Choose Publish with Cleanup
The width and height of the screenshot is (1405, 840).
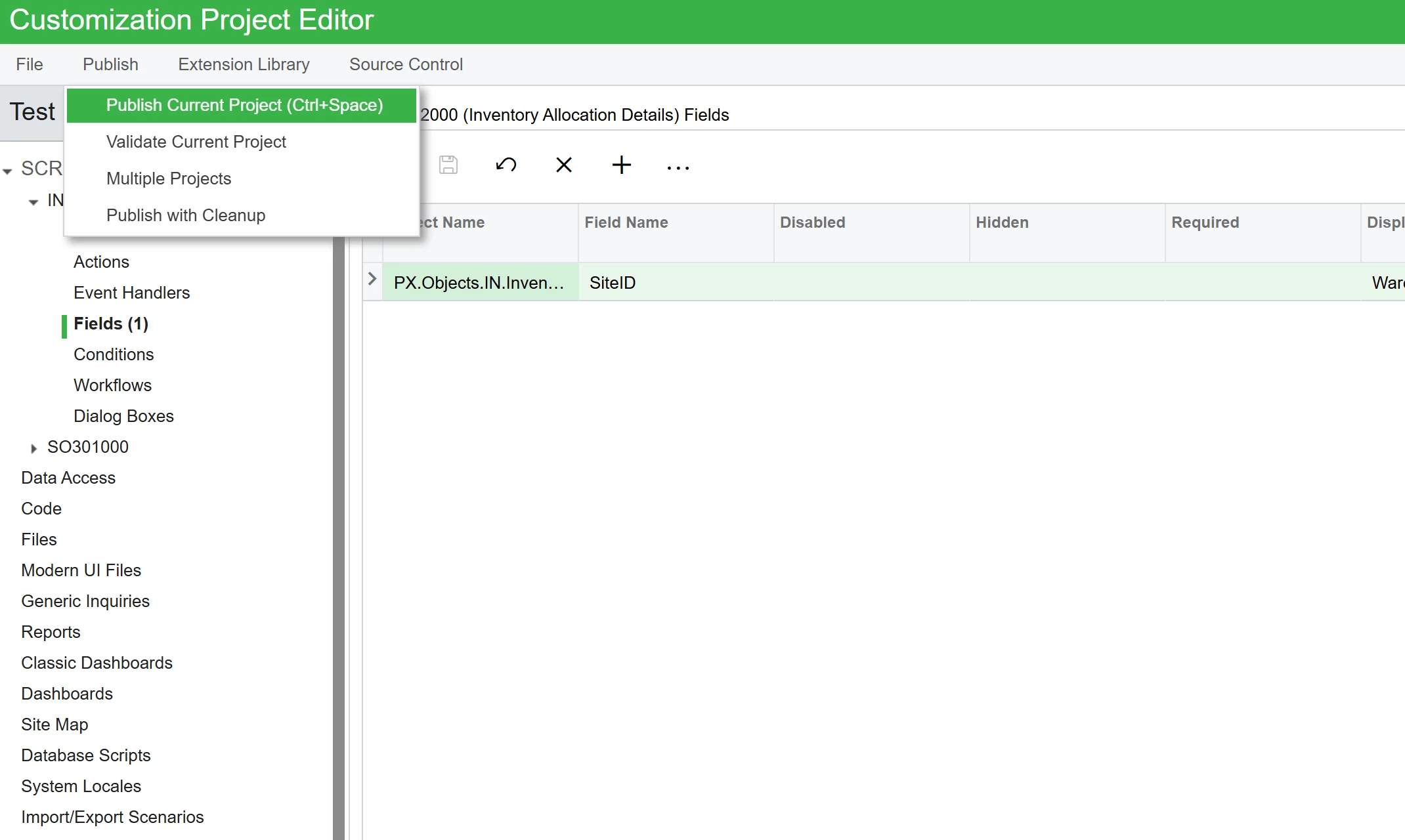coord(186,215)
